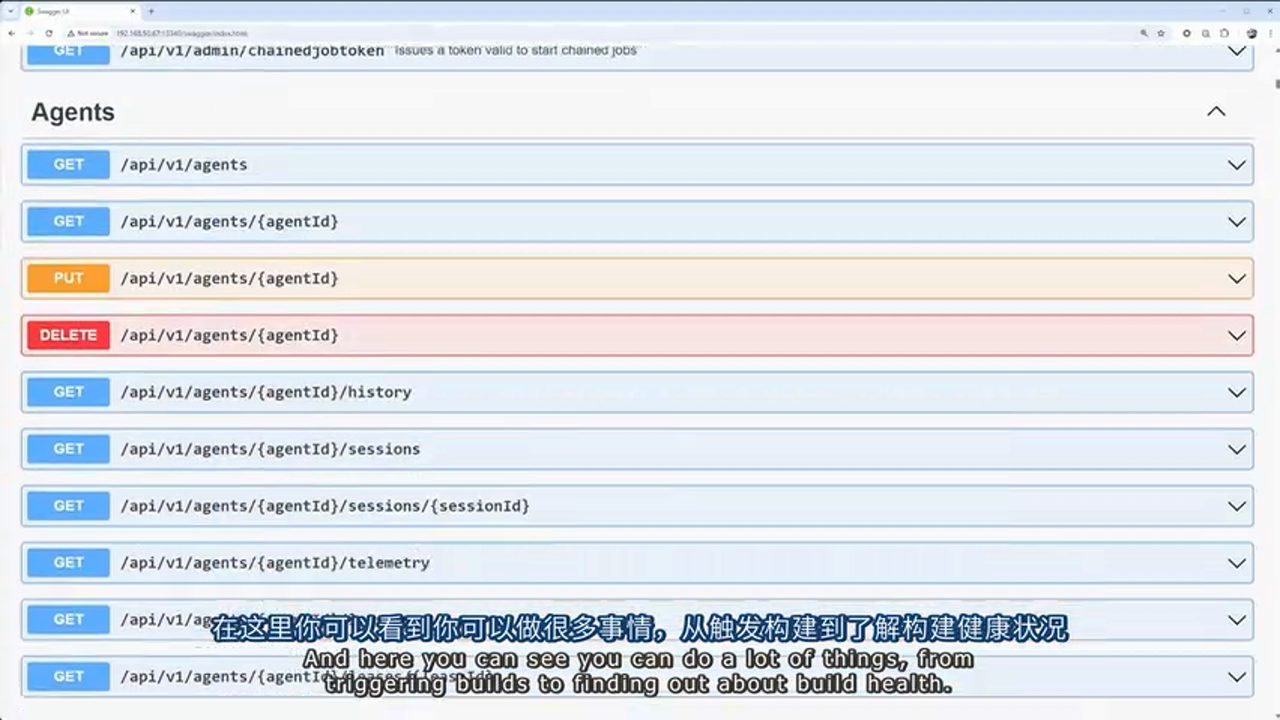This screenshot has width=1280, height=720.
Task: Click the Not secure warning icon
Action: click(72, 33)
